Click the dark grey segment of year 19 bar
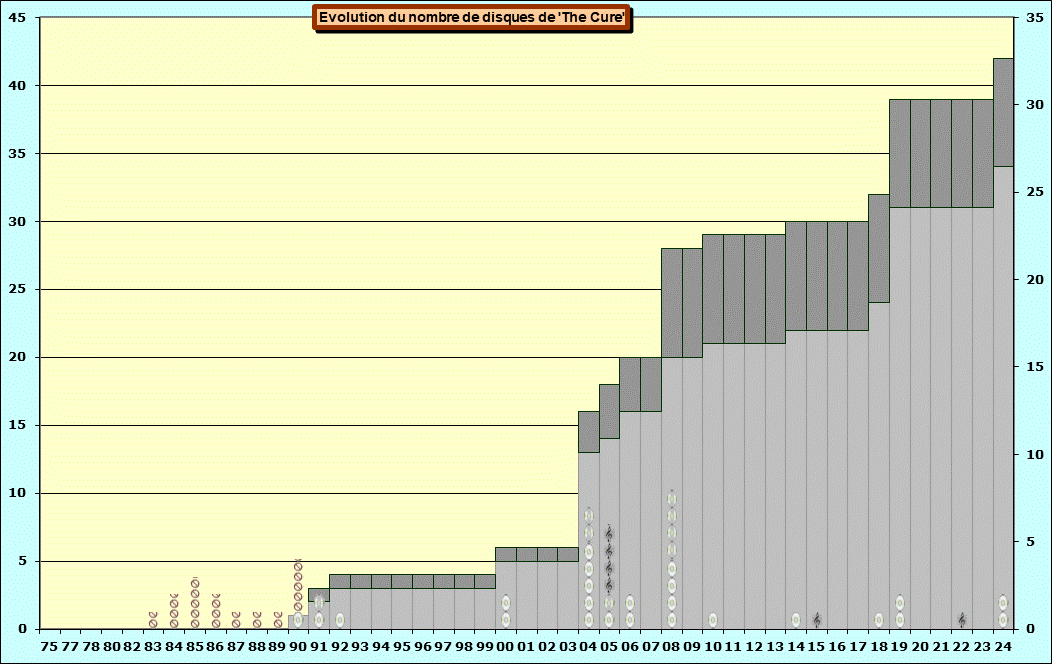Screen dimensions: 1052x664 (900, 153)
